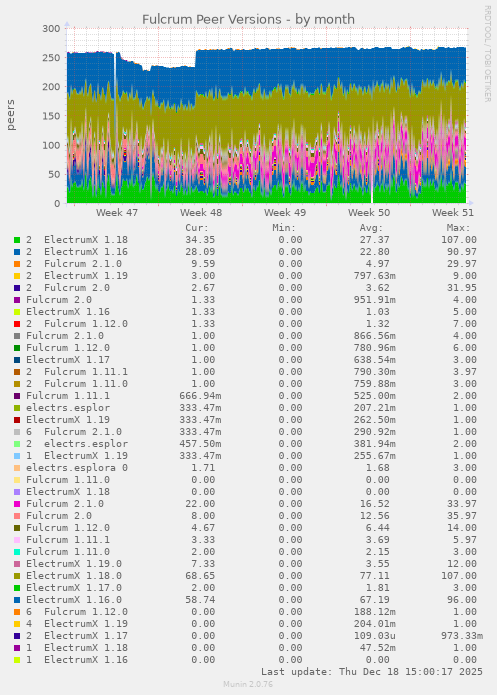The height and width of the screenshot is (695, 497).
Task: Select the Week 49 axis label
Action: tap(285, 213)
